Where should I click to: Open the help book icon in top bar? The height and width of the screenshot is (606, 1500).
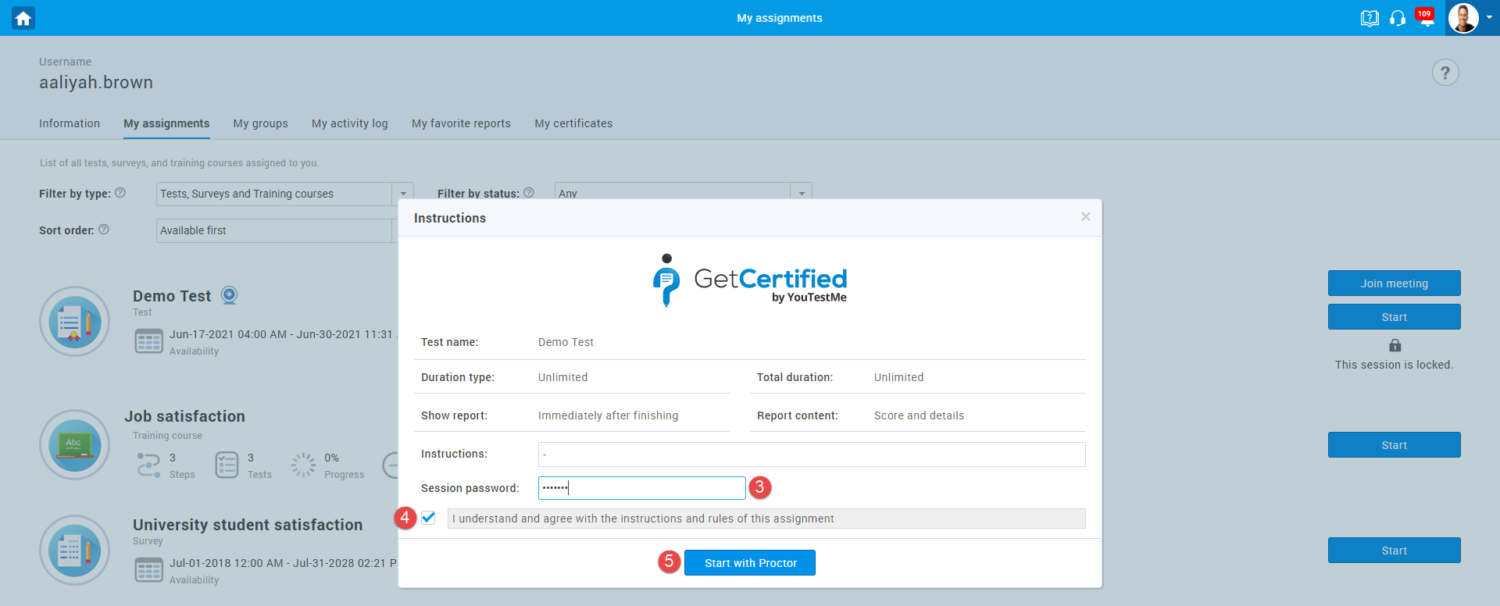(1370, 18)
